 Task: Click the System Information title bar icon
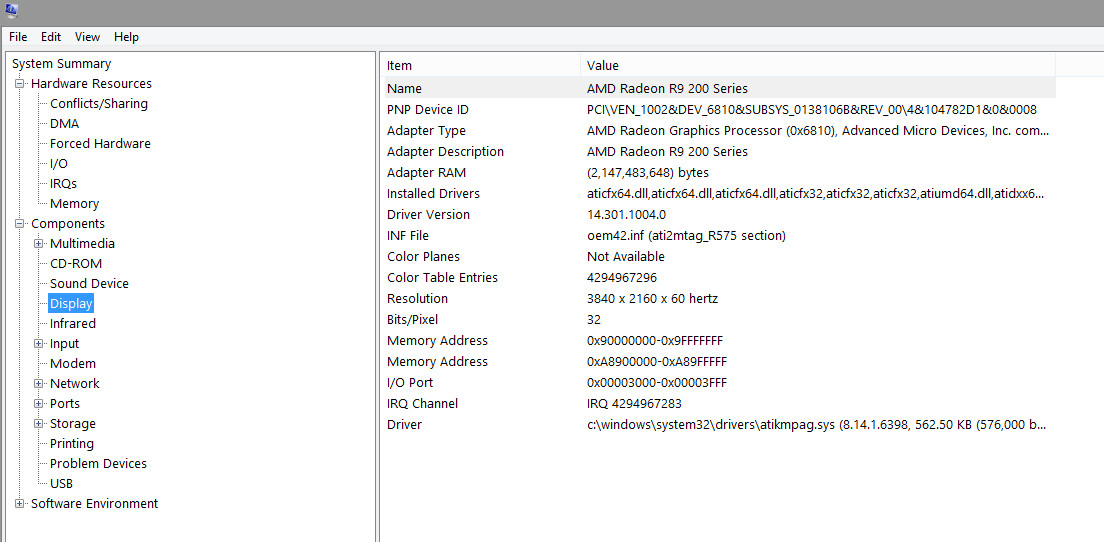coord(11,10)
